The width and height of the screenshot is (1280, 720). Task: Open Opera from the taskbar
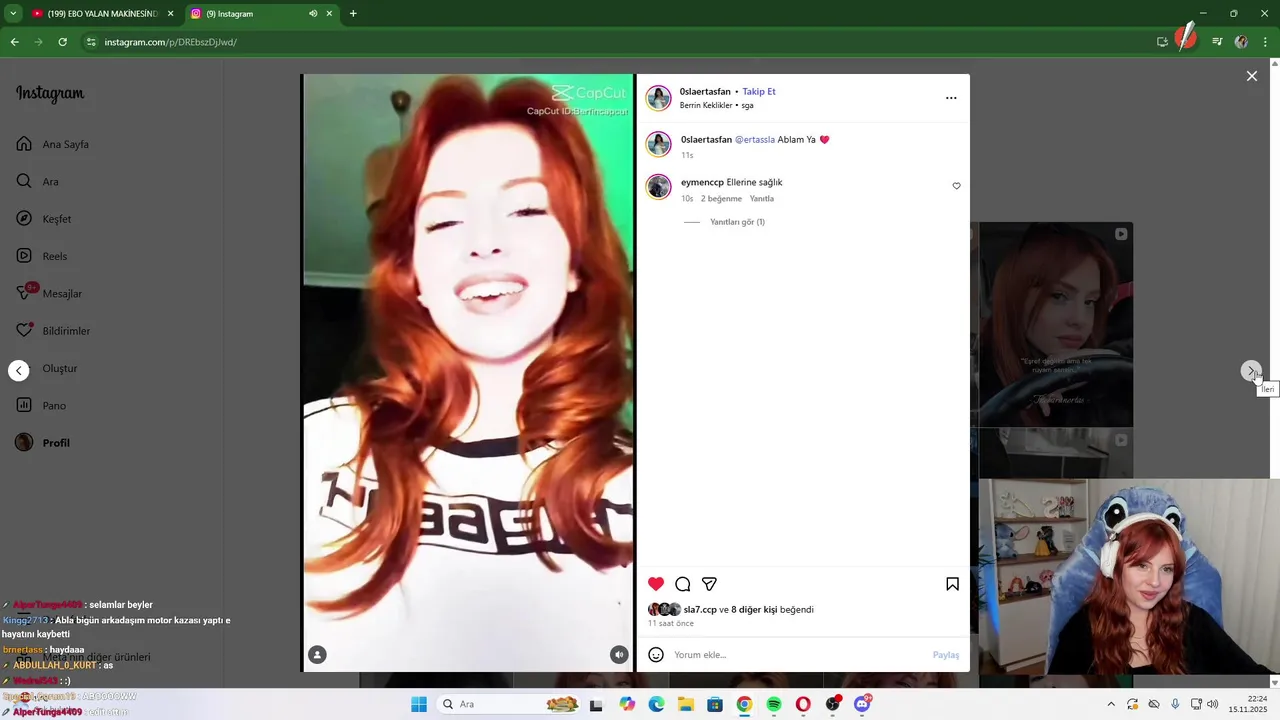803,704
